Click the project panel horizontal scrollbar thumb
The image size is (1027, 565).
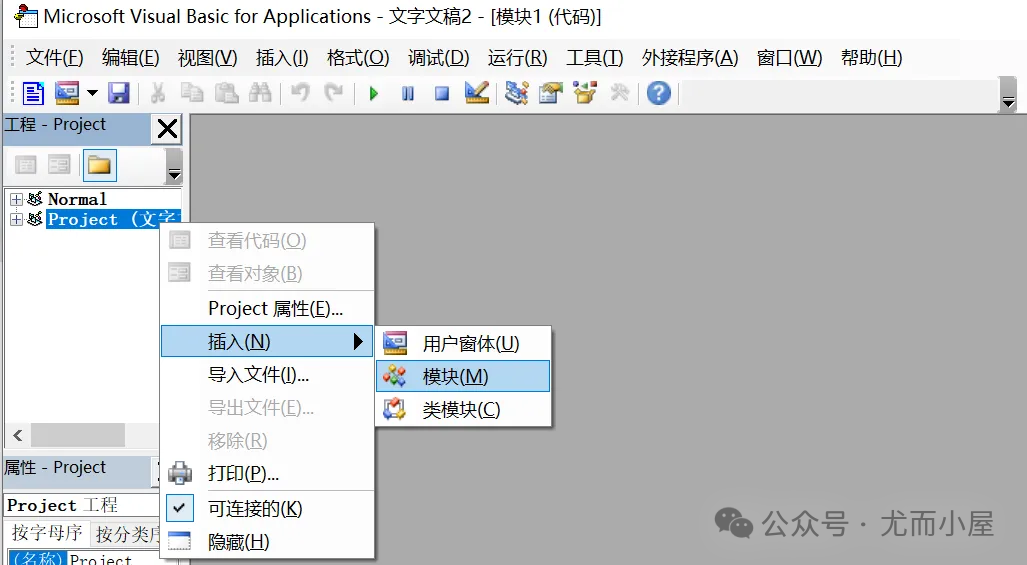point(78,435)
